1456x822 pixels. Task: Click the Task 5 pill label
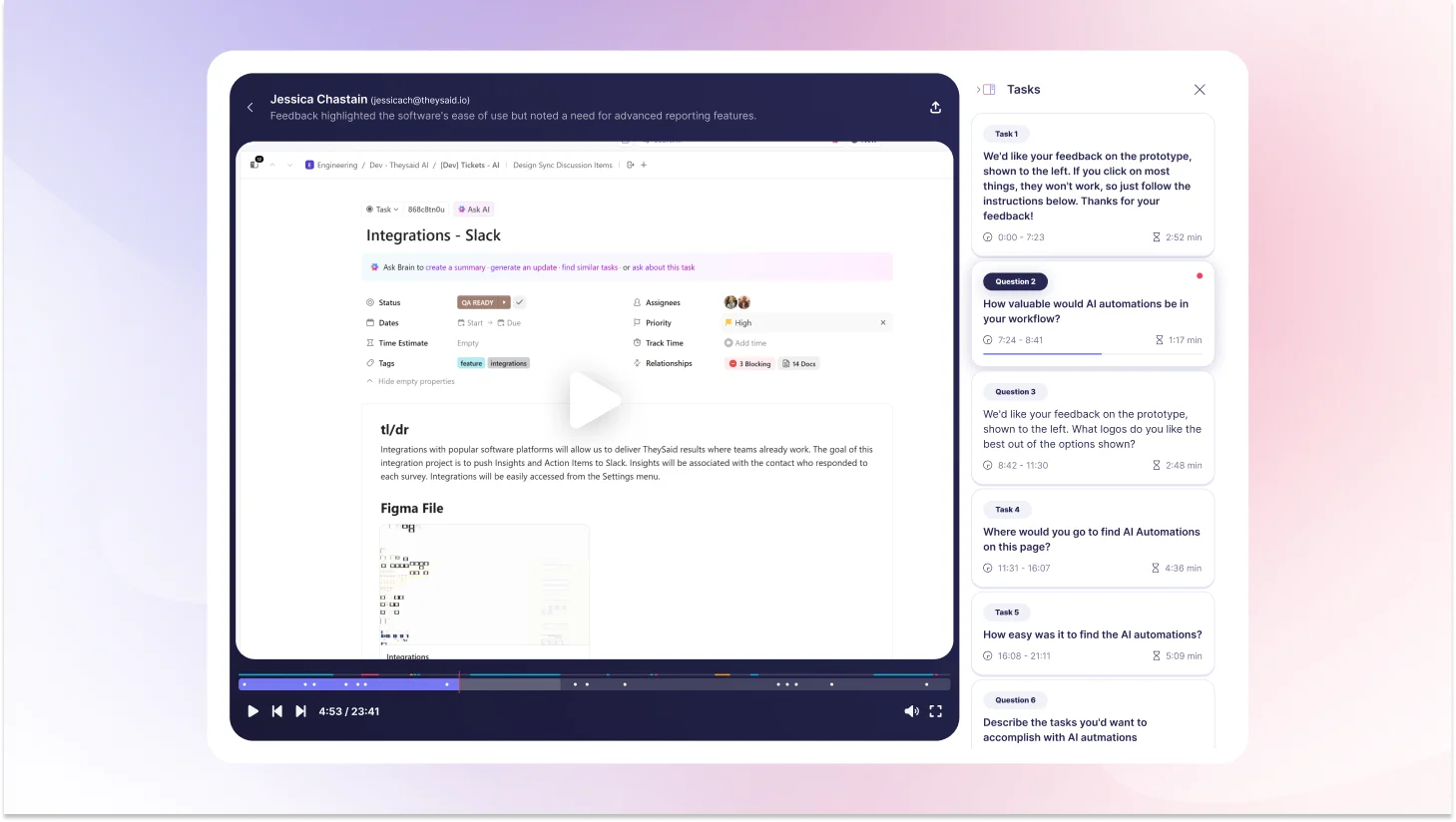coord(1007,613)
